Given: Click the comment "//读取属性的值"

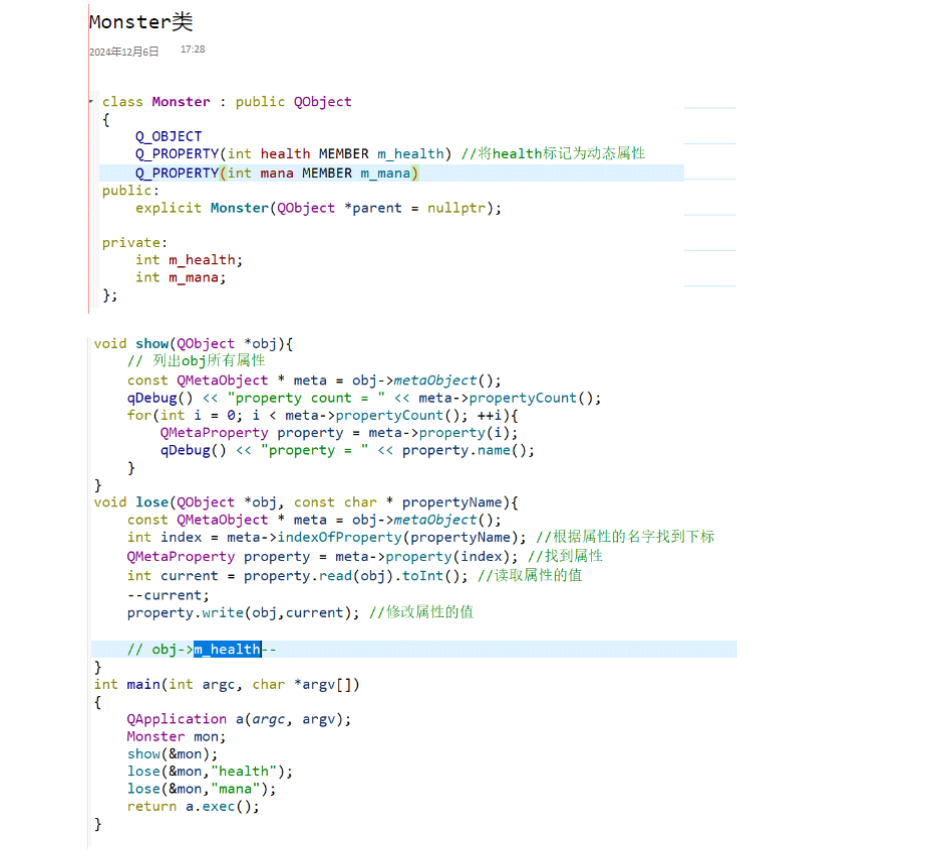Looking at the screenshot, I should pos(530,575).
